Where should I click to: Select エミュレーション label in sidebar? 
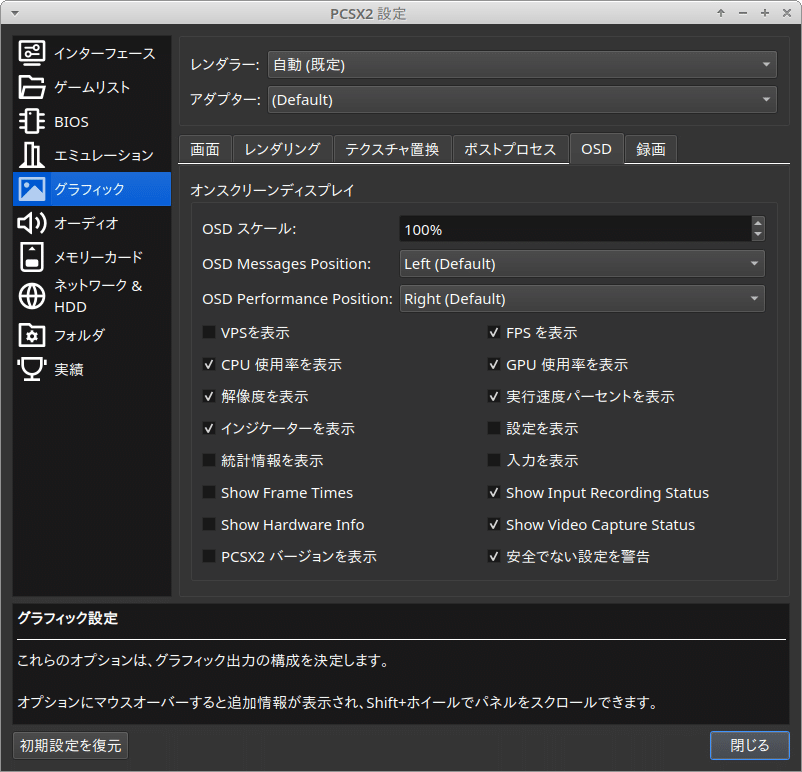tap(104, 155)
